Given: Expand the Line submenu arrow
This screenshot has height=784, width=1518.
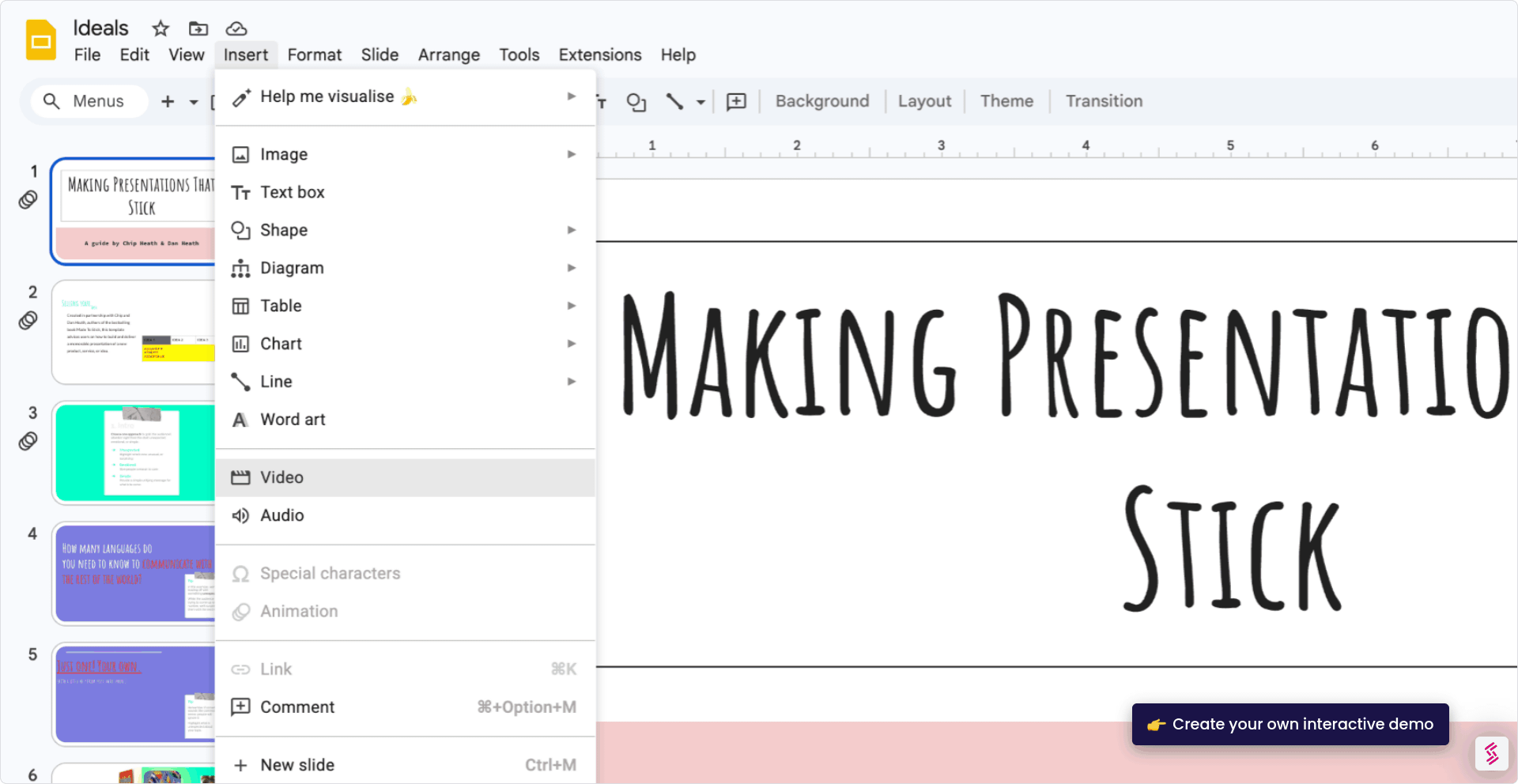Looking at the screenshot, I should point(572,382).
